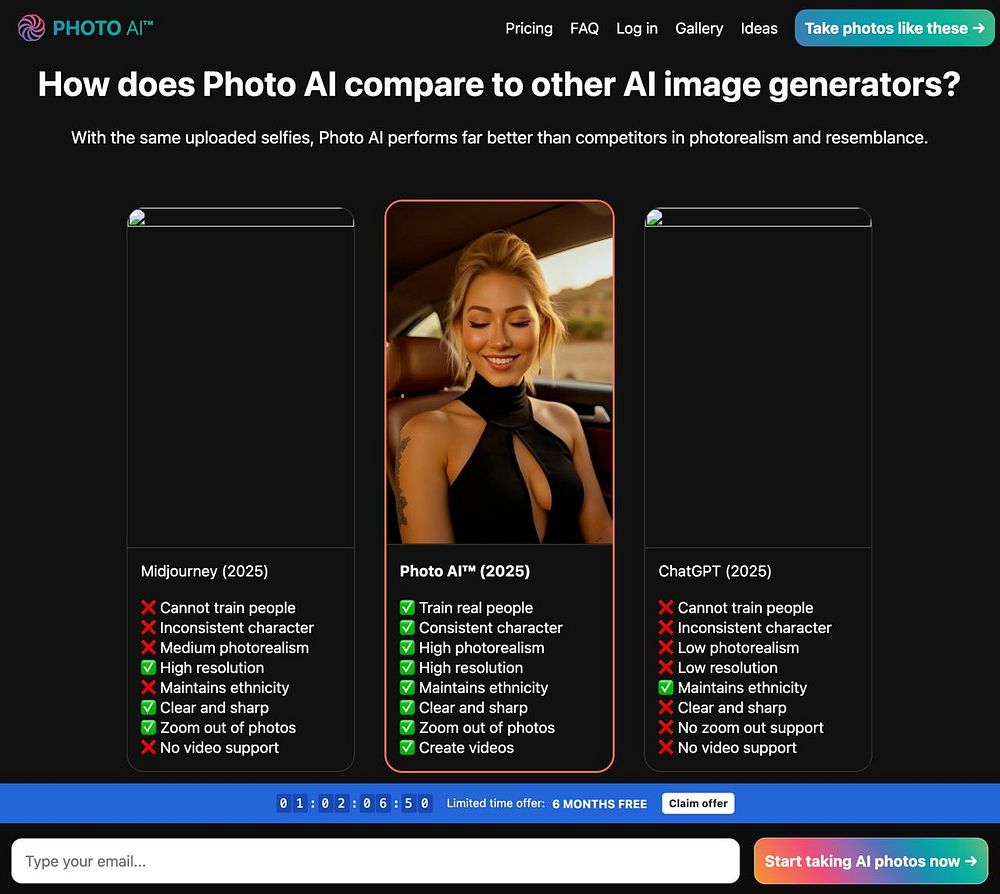Click red X beside "Low resolution"
Viewport: 1000px width, 894px height.
[666, 667]
